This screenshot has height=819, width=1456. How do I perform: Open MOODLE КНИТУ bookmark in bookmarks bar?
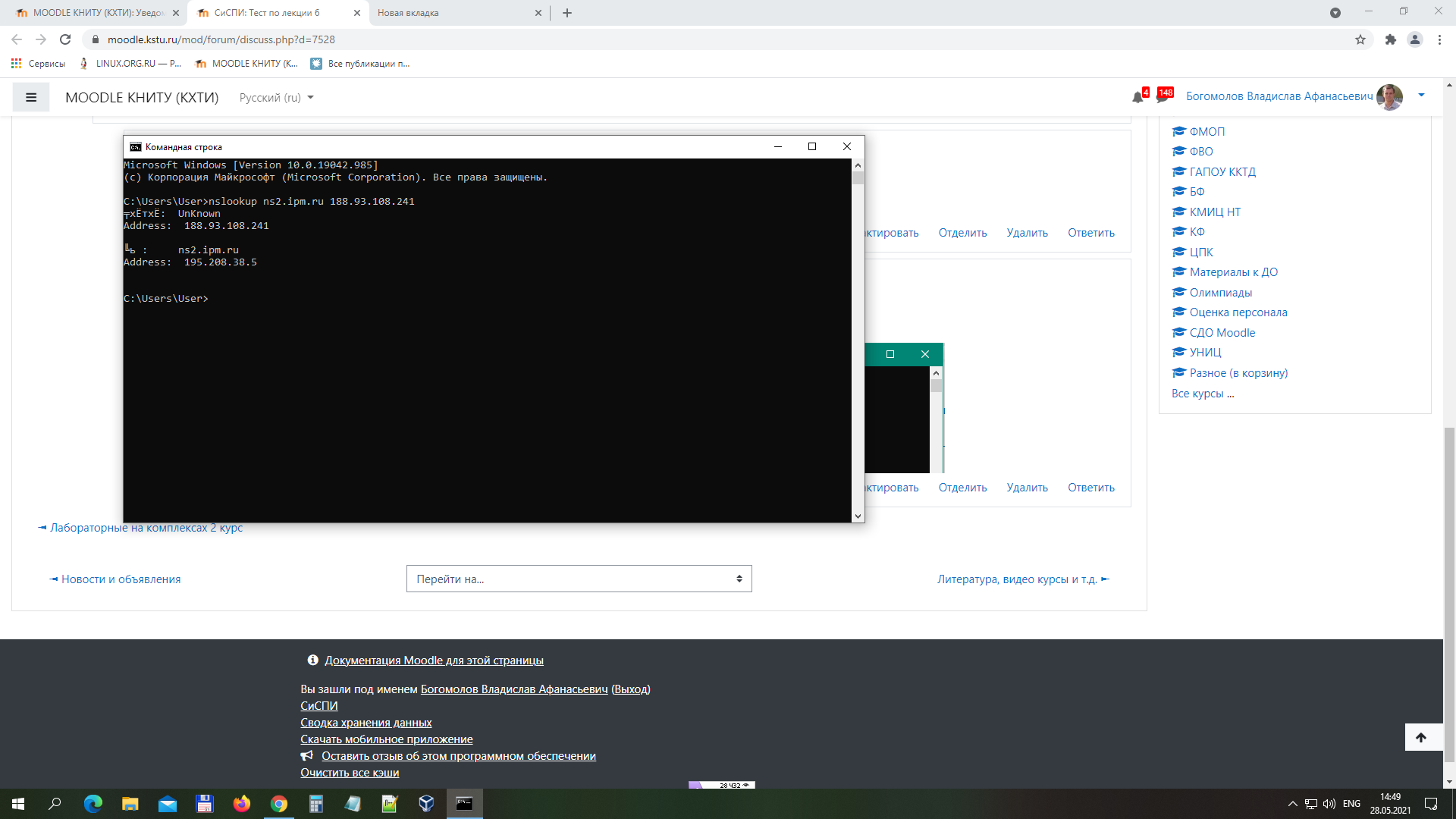246,64
